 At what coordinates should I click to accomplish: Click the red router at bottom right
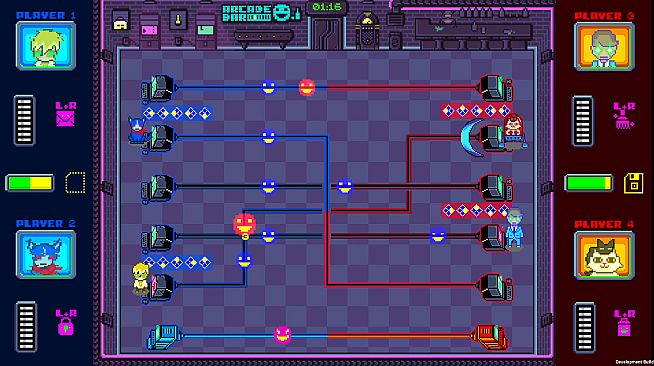(490, 337)
